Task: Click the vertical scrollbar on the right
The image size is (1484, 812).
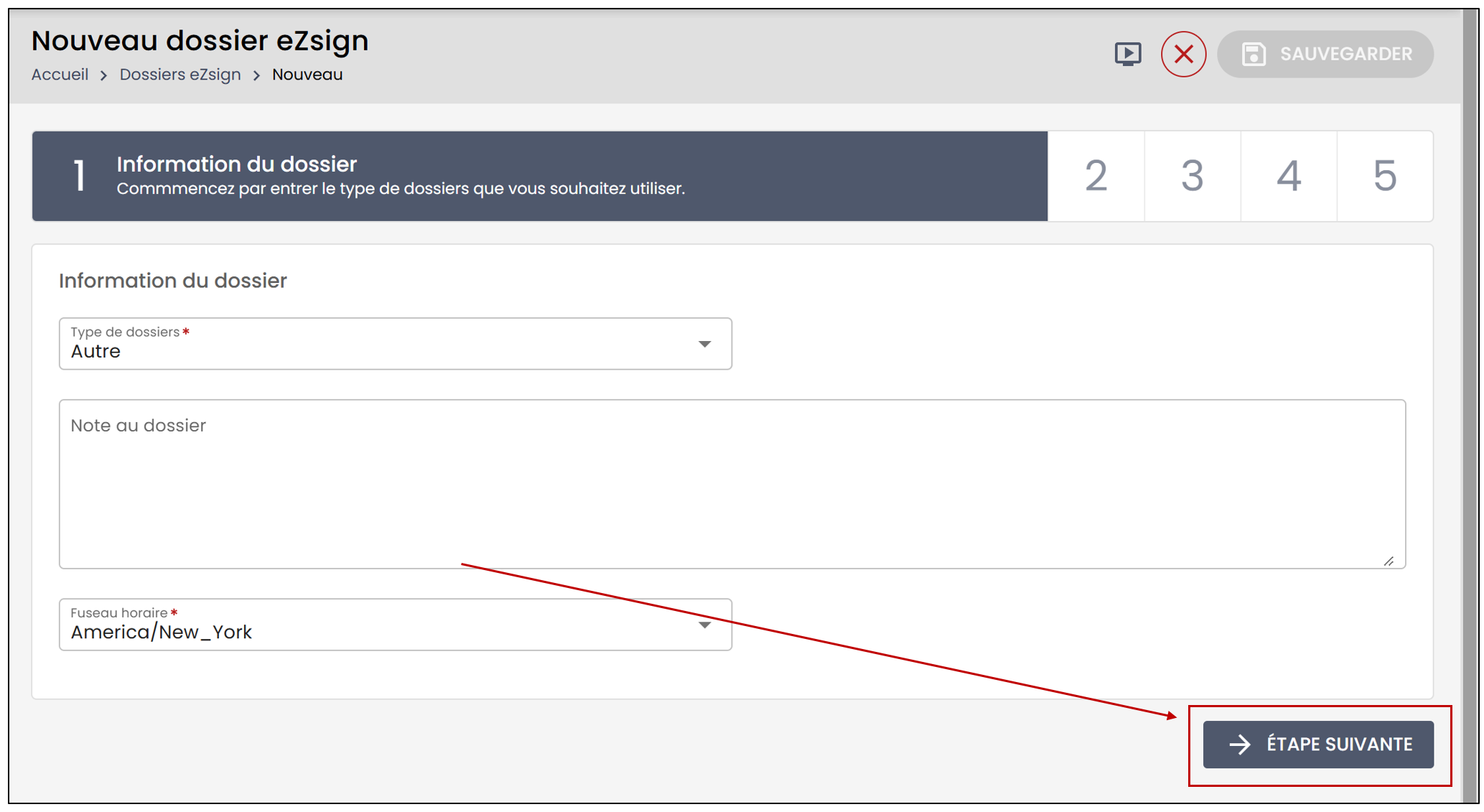Action: pos(1469,406)
